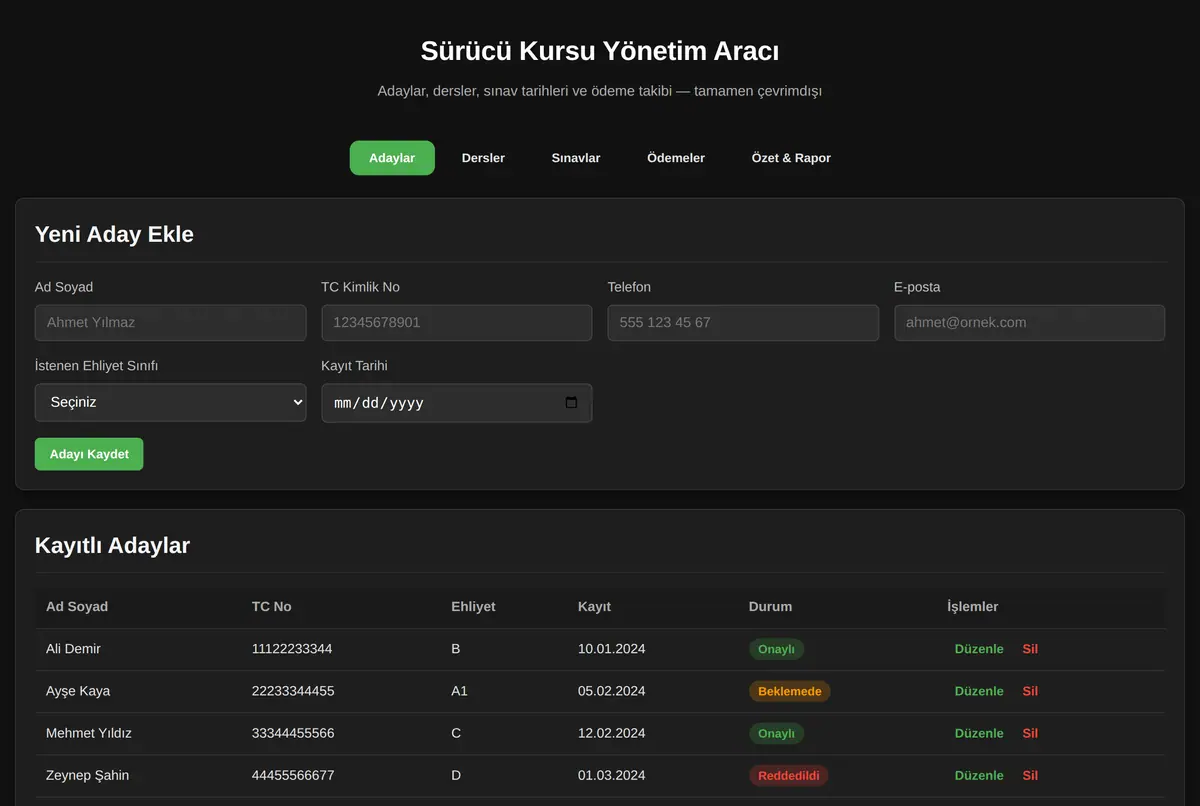
Task: Click Düzenle for Ayşe Kaya
Action: 979,691
